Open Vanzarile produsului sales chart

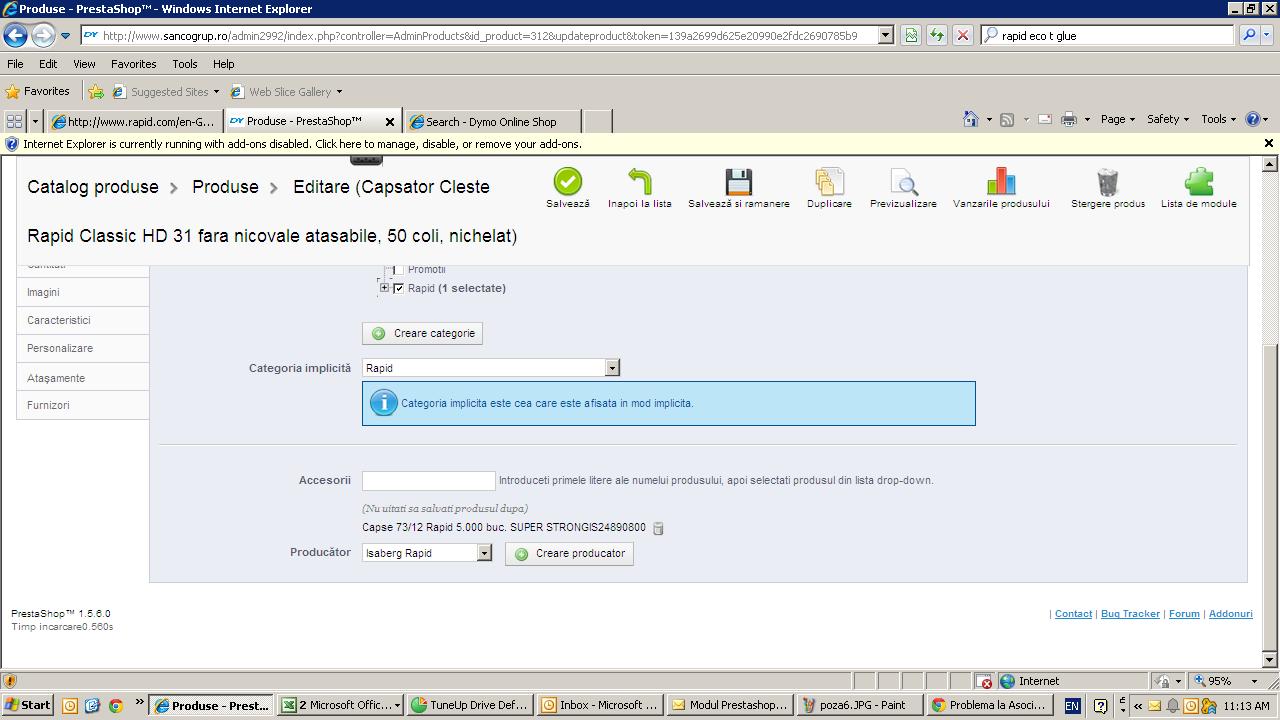point(1001,181)
